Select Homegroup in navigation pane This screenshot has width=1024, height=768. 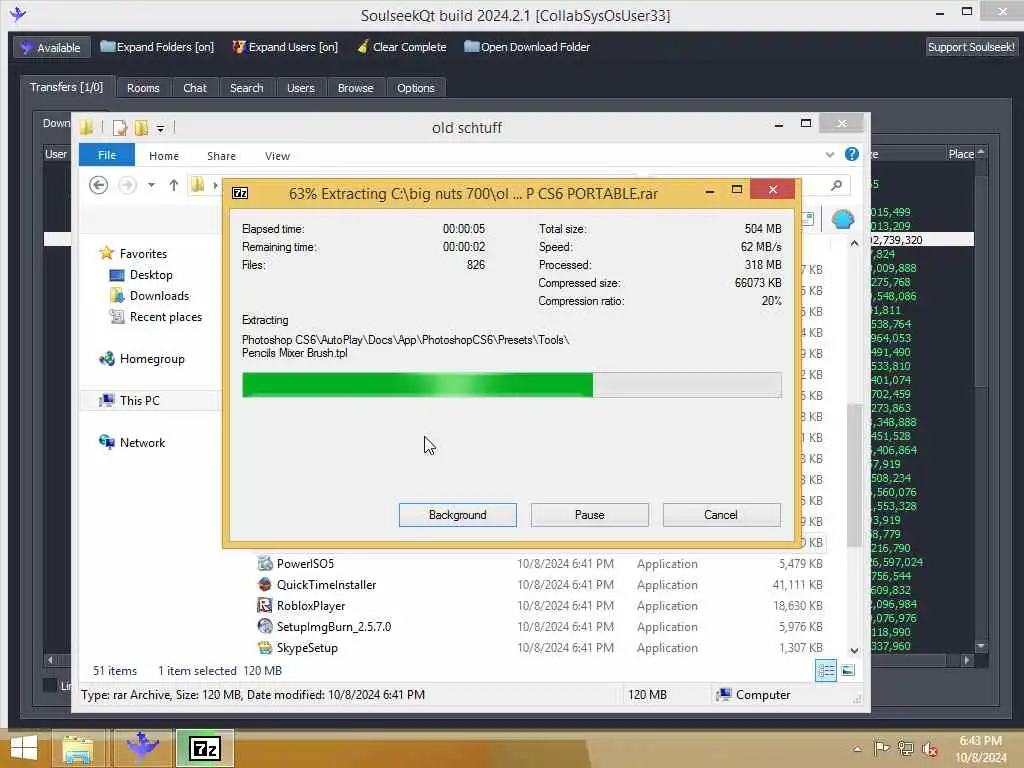pos(152,359)
